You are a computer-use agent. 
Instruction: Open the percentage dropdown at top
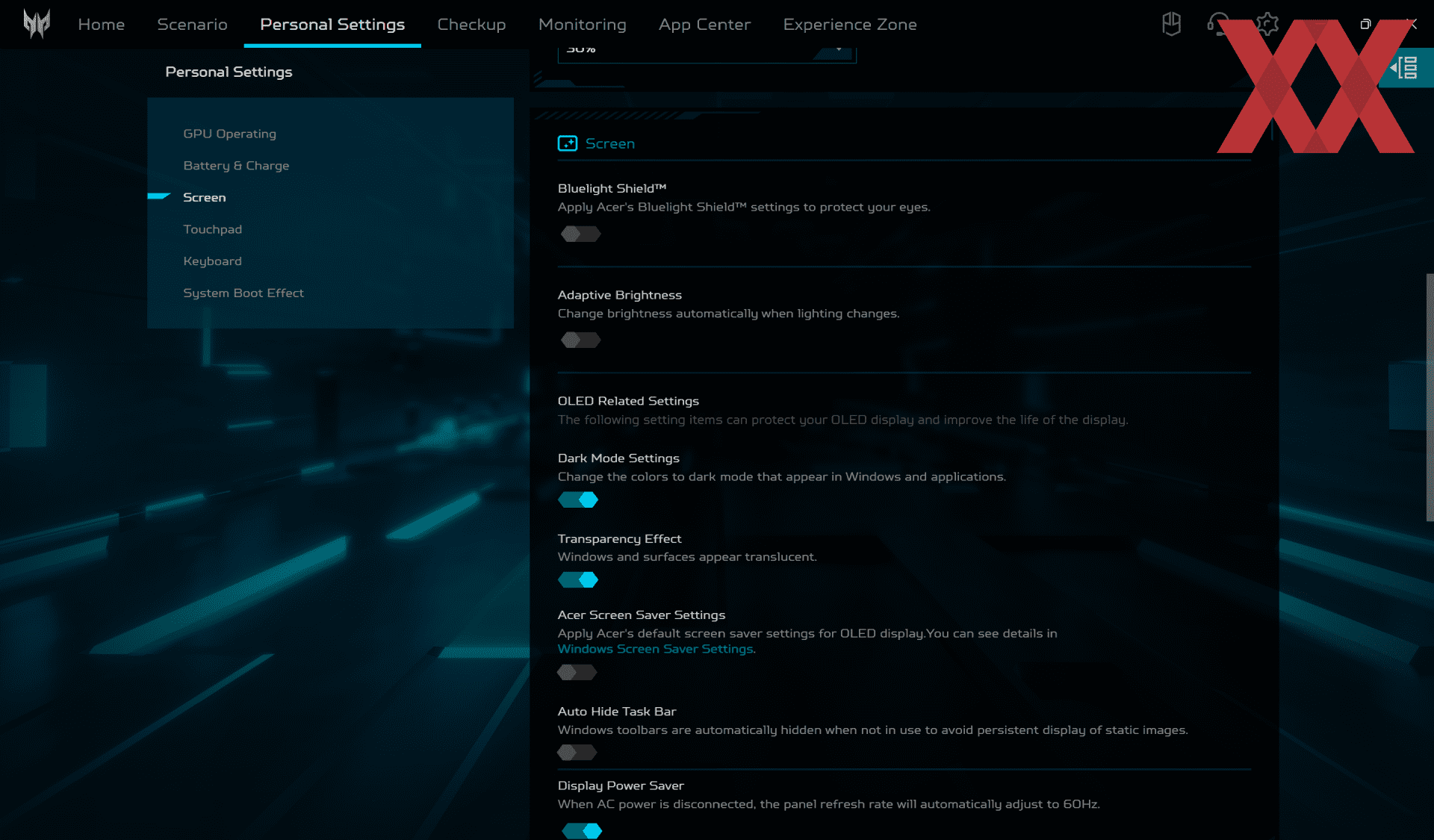tap(706, 51)
